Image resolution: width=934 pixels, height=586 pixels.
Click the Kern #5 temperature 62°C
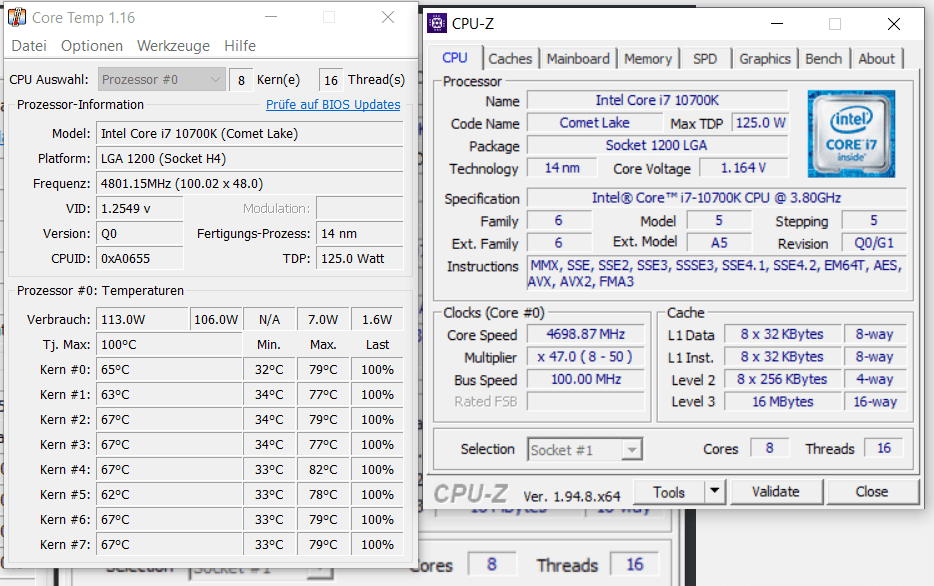click(x=169, y=494)
